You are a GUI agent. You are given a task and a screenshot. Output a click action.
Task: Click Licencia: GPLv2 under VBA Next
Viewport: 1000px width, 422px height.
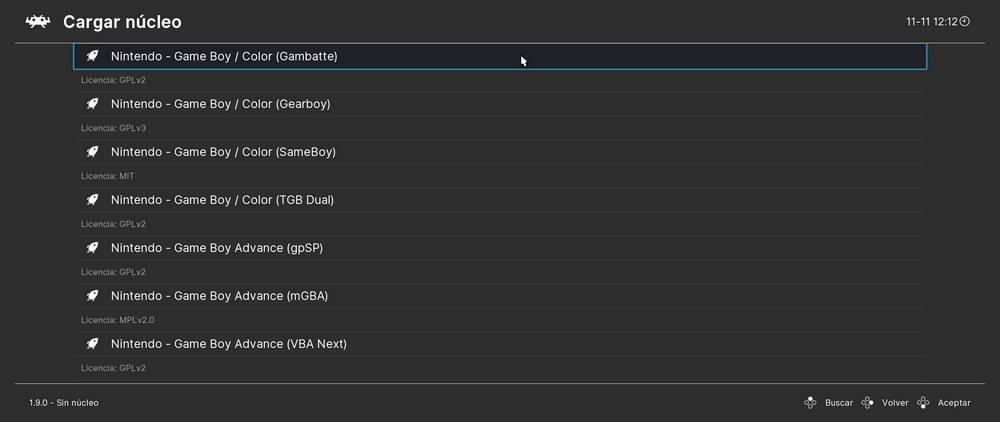click(x=114, y=368)
